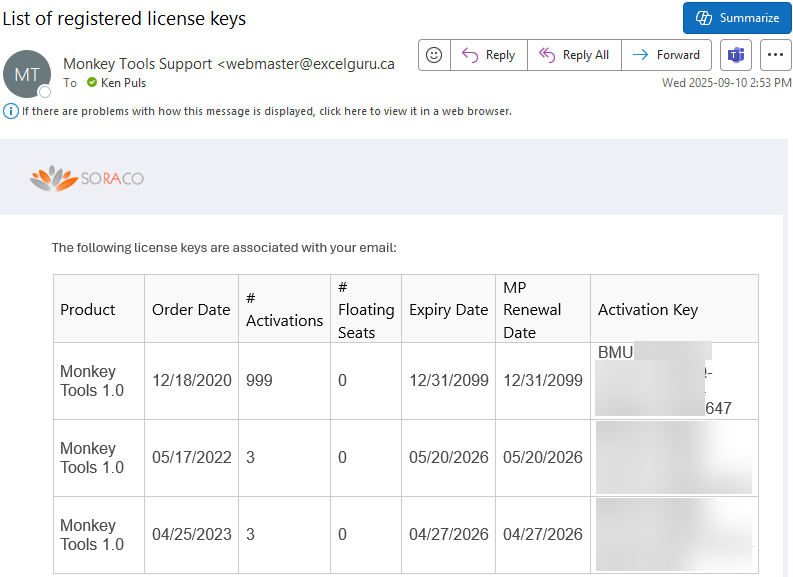Screen dimensions: 793x577
Task: Click the '# Floating Seats' column header
Action: tap(366, 309)
